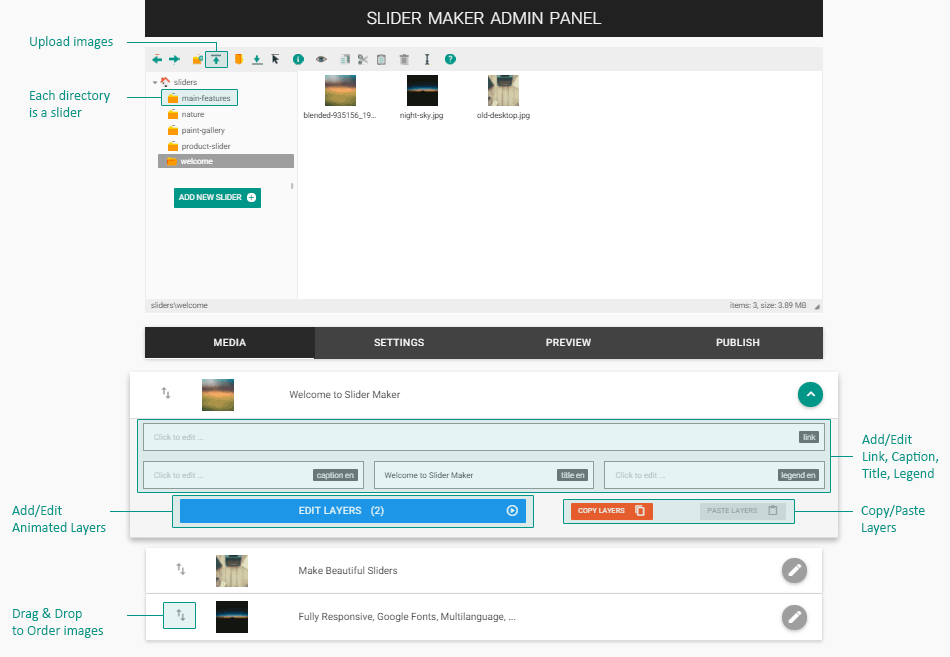Click the rename text-cursor icon
The height and width of the screenshot is (657, 950).
(x=427, y=59)
